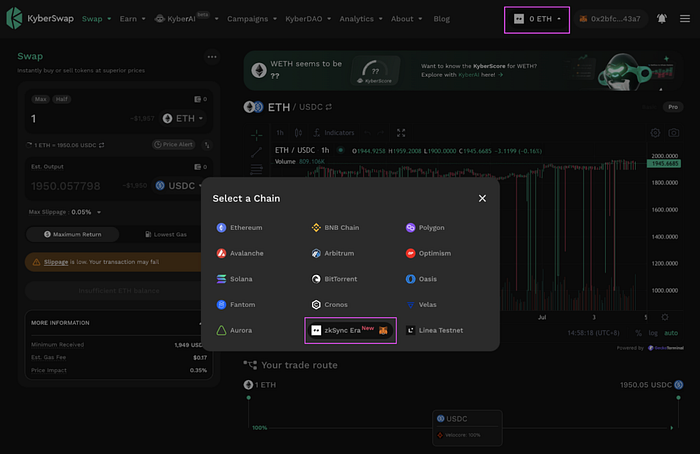Select the trend line drawing tool

point(256,152)
